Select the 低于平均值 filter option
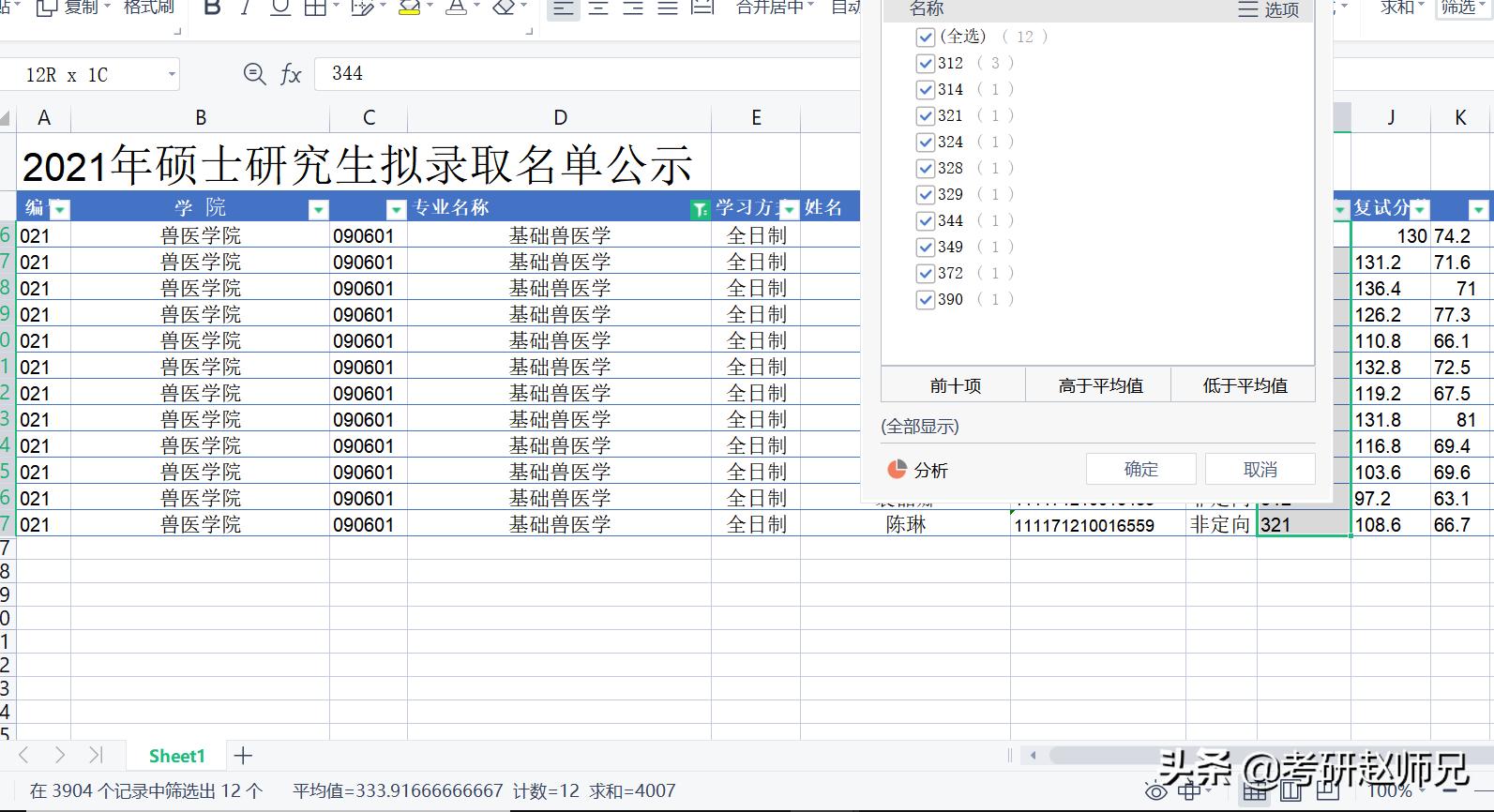 click(1244, 385)
